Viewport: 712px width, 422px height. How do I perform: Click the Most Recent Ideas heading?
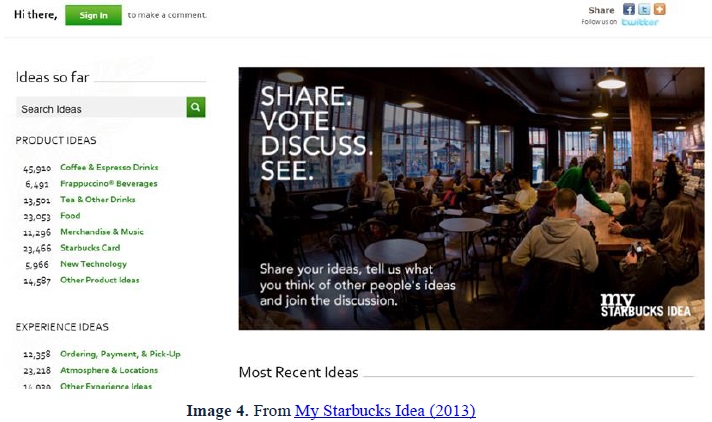(x=298, y=372)
